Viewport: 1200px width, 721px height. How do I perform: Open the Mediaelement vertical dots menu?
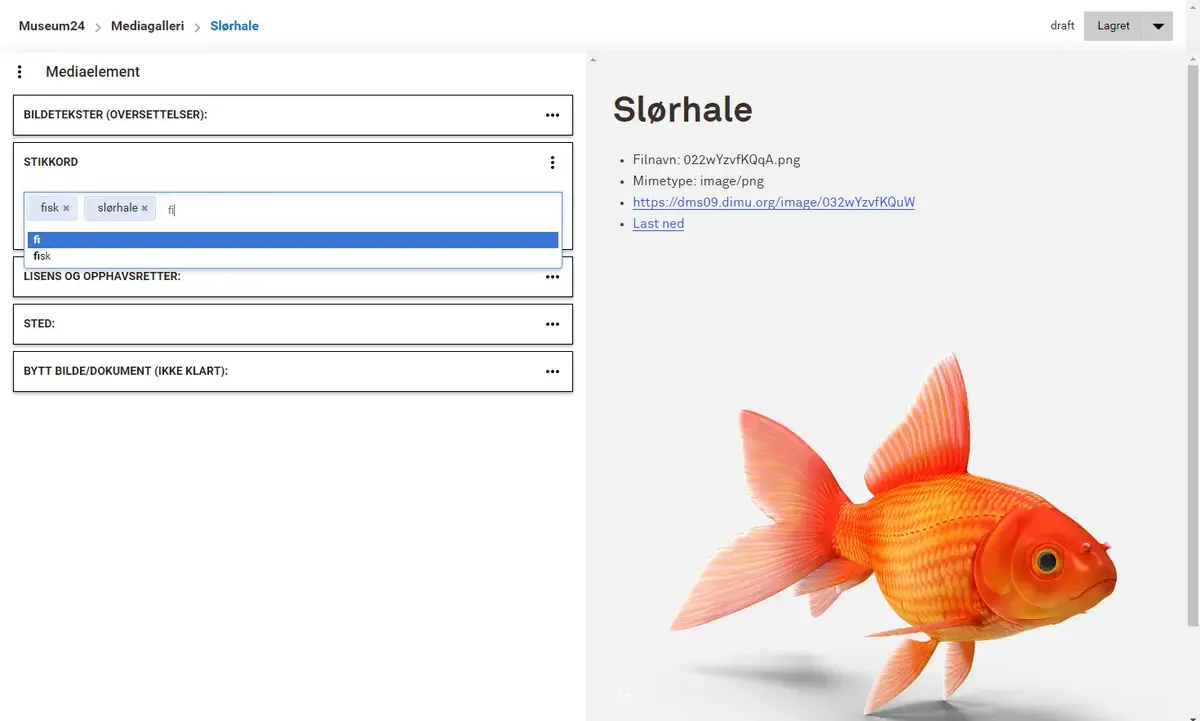coord(19,72)
